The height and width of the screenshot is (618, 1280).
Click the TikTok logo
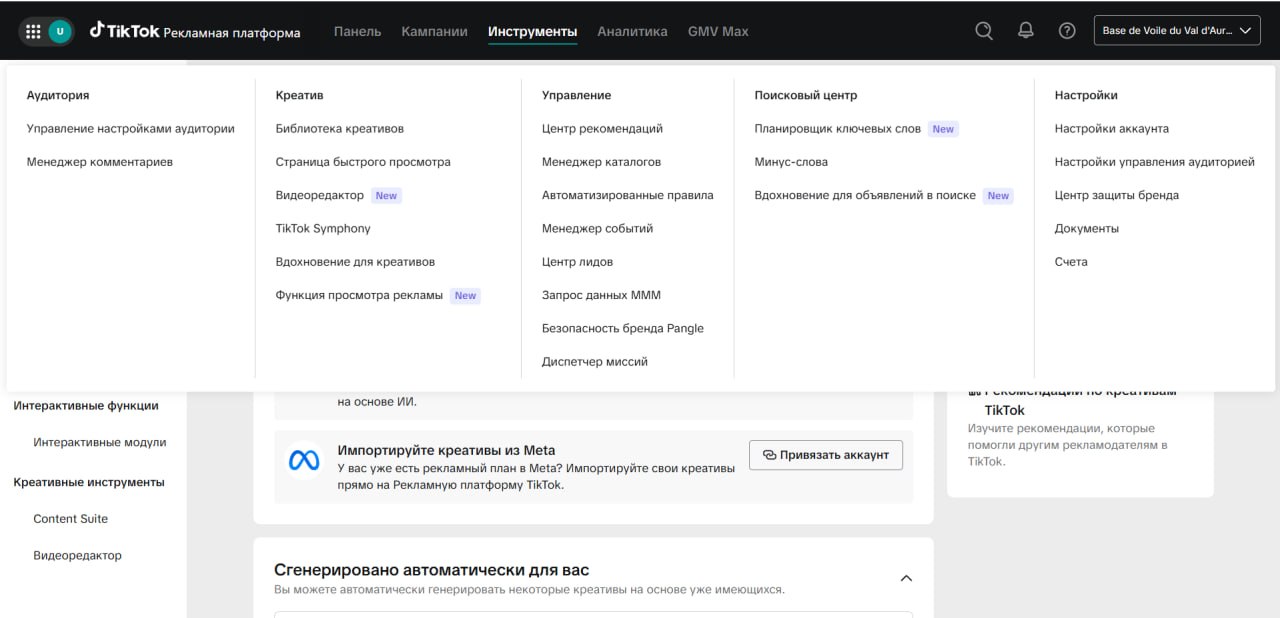[x=124, y=31]
